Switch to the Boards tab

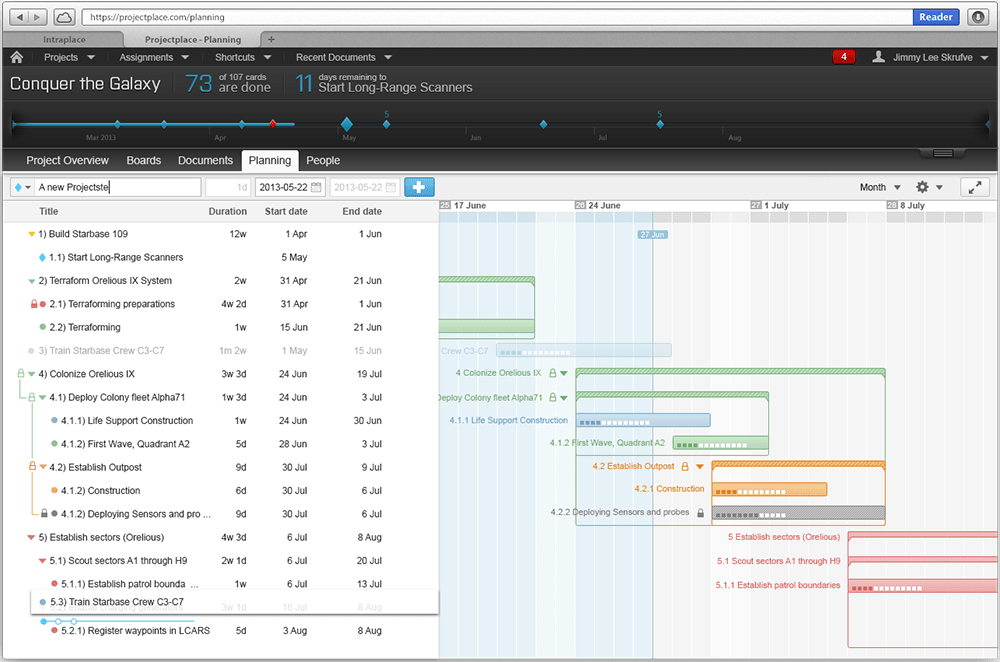(x=143, y=160)
